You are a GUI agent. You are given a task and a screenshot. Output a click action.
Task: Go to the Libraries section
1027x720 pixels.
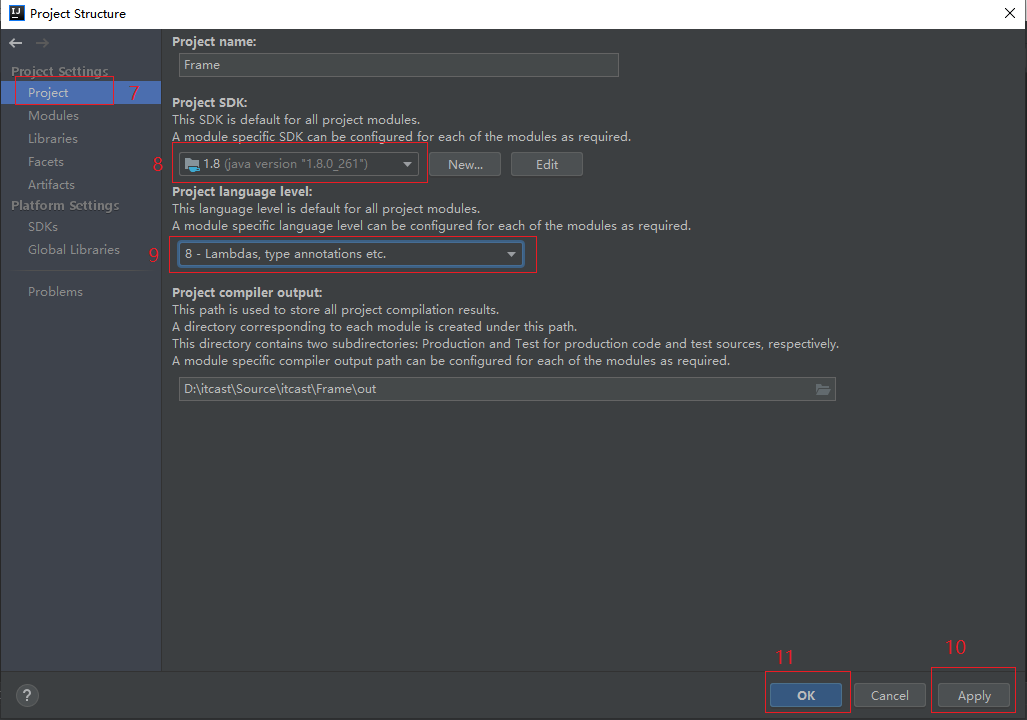click(53, 139)
